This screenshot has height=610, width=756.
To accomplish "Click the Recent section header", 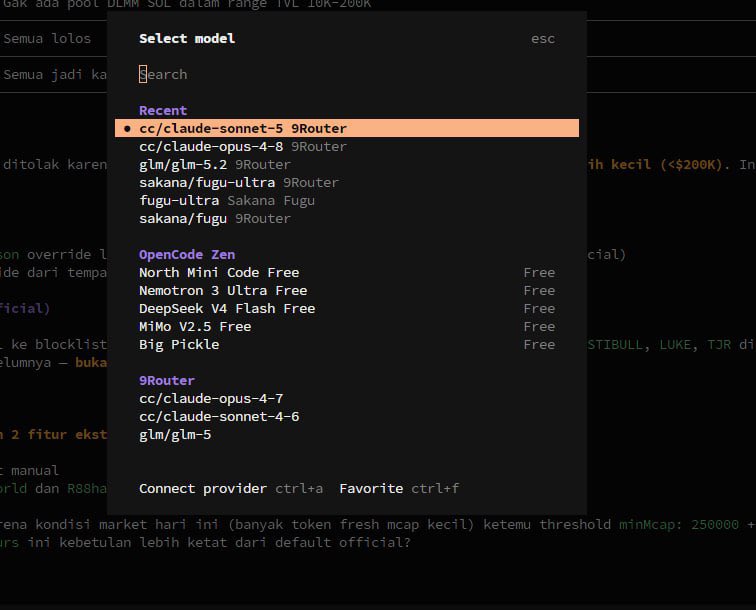I will pyautogui.click(x=163, y=110).
